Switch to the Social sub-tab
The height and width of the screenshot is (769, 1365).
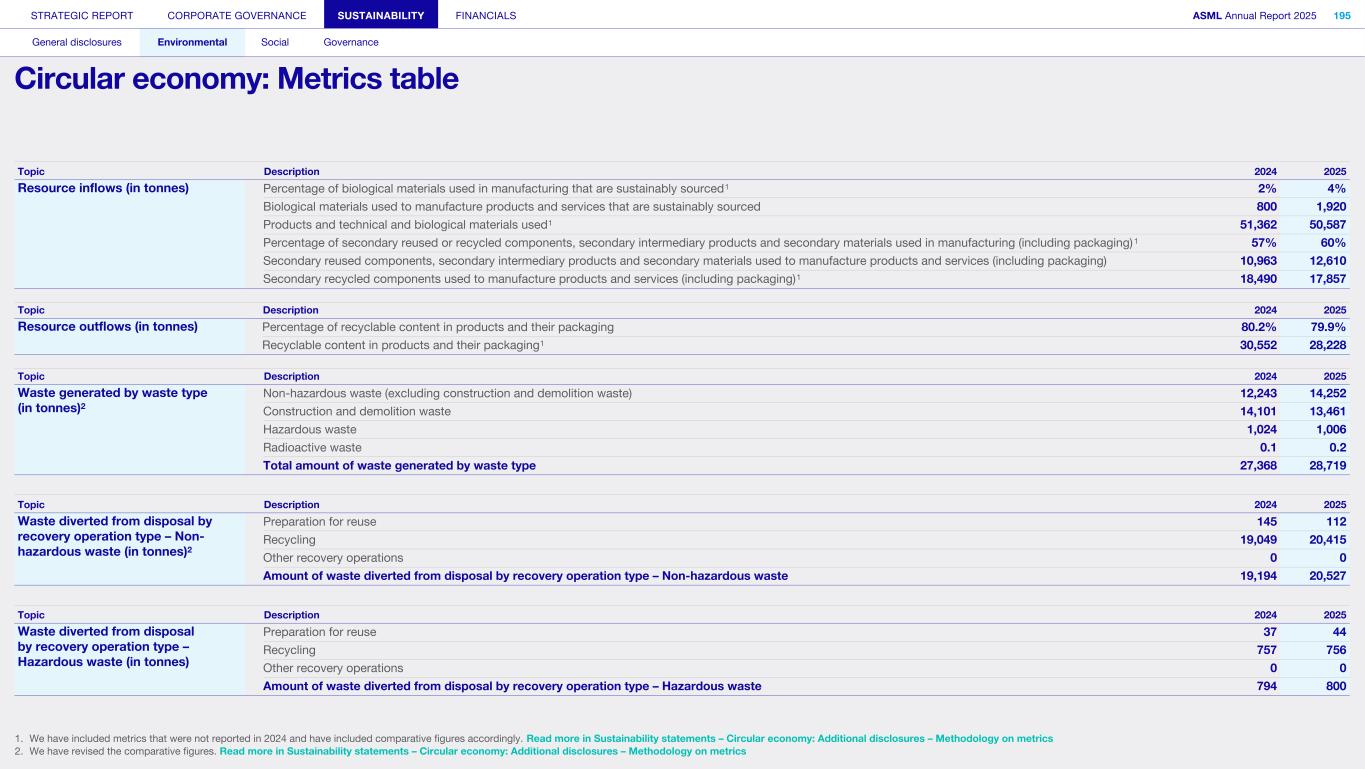pyautogui.click(x=275, y=42)
